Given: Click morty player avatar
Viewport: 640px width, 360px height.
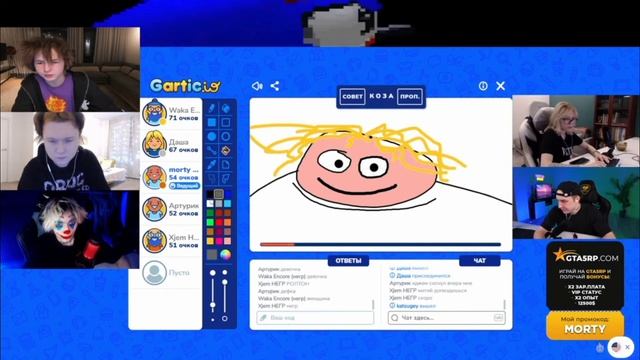Looking at the screenshot, I should [x=154, y=177].
